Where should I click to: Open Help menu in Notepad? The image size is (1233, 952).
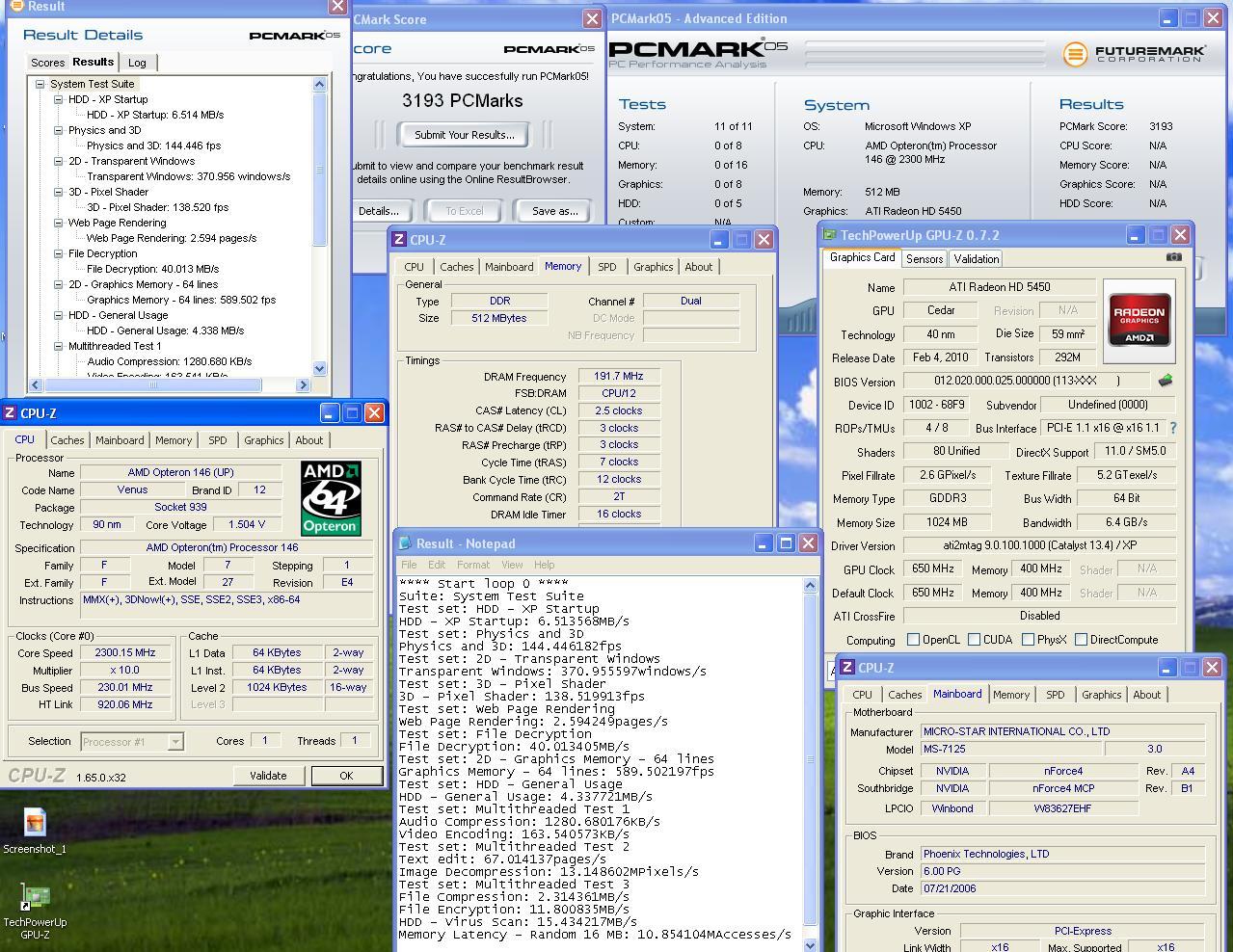(x=544, y=565)
